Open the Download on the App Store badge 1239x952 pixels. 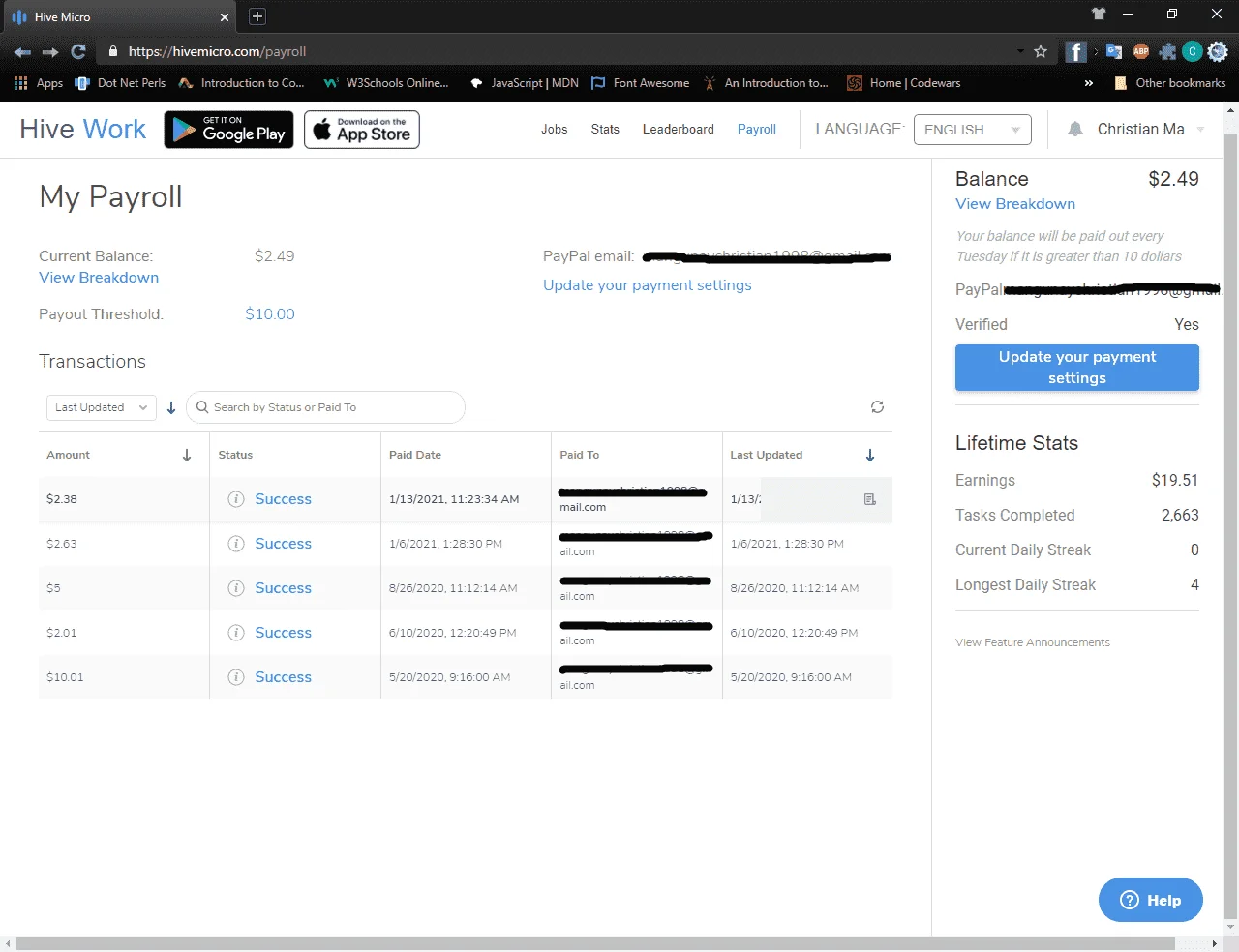(x=362, y=130)
